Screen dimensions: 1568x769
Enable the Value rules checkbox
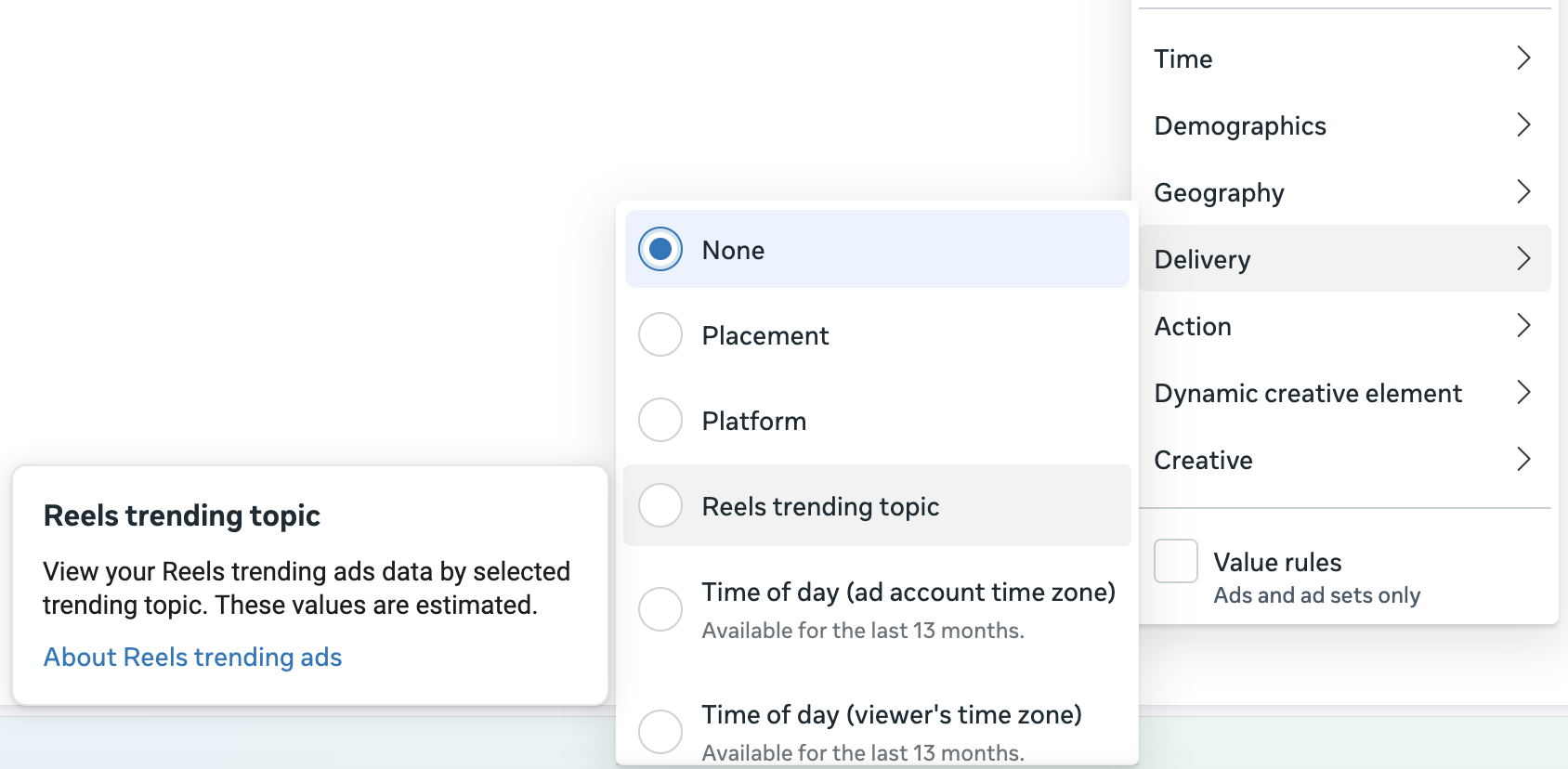tap(1175, 561)
